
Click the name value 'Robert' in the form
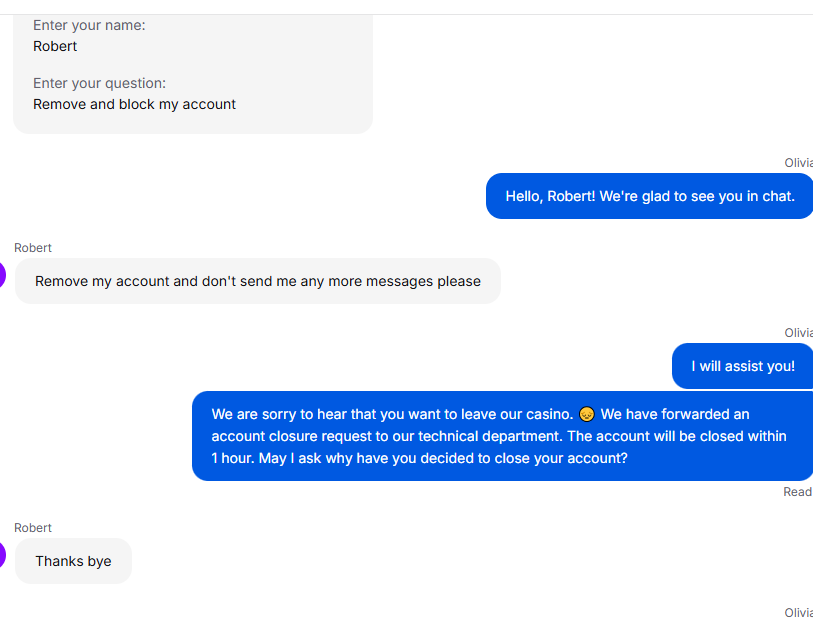tap(55, 46)
